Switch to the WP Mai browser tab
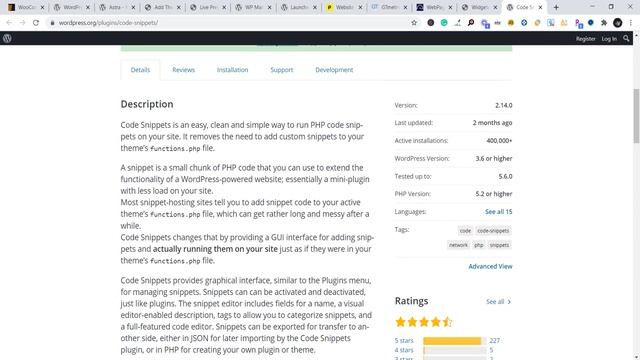Viewport: 640px width, 360px height. [x=253, y=7]
